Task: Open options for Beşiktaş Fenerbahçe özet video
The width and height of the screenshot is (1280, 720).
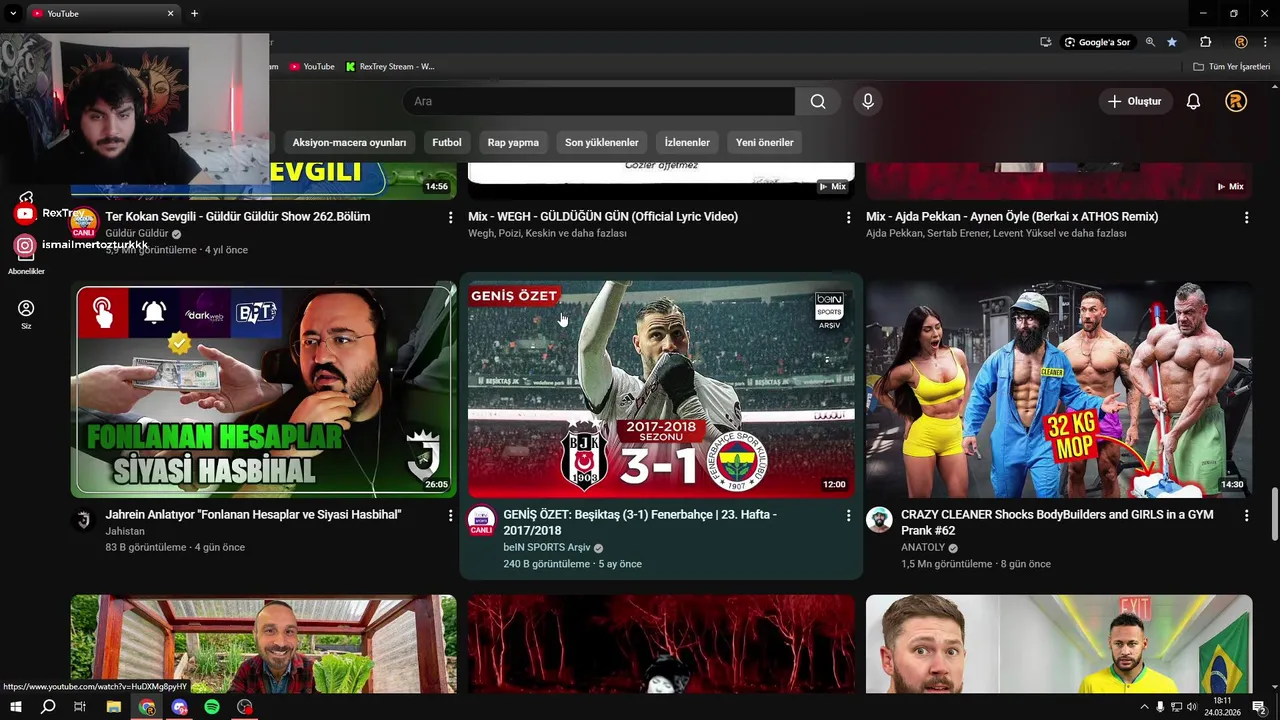Action: pos(848,515)
